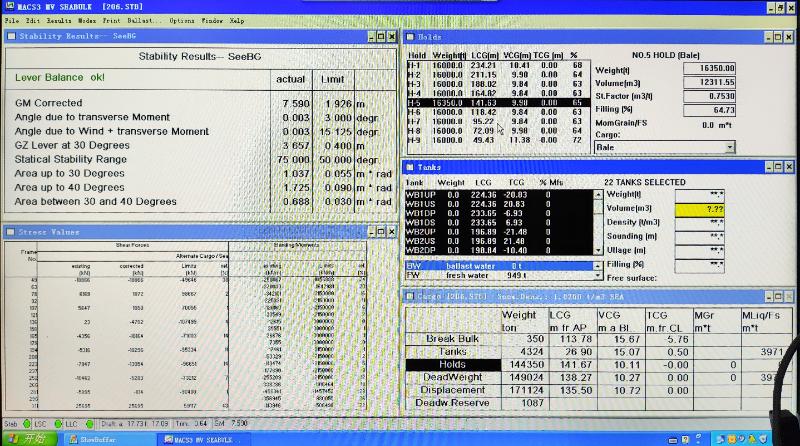Click the Stab green status indicator

pyautogui.click(x=27, y=425)
